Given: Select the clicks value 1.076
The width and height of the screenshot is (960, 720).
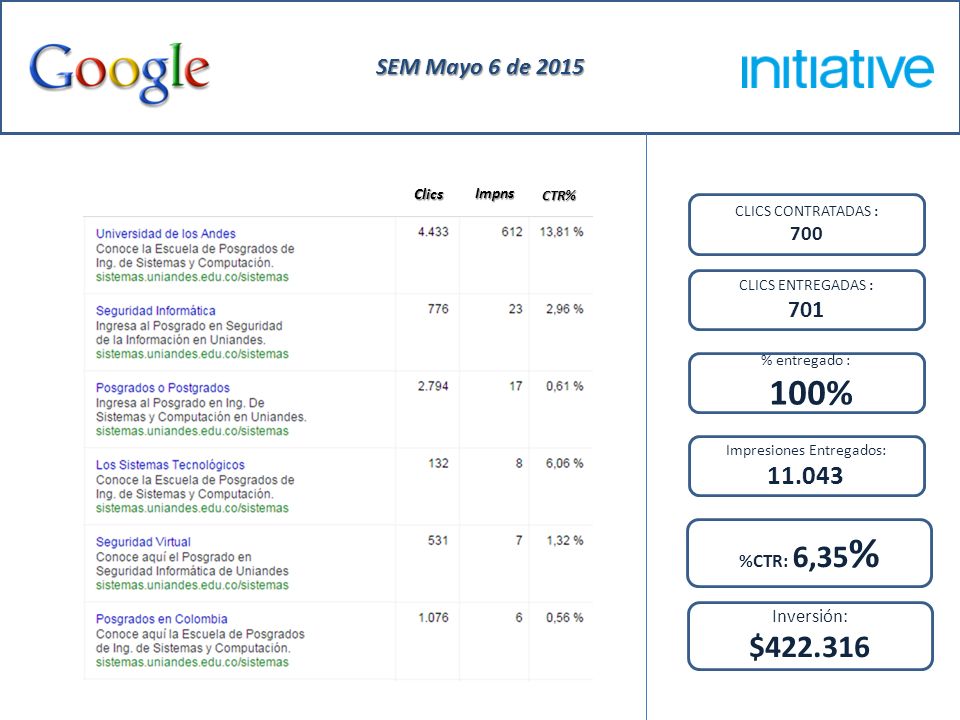Looking at the screenshot, I should click(x=433, y=618).
